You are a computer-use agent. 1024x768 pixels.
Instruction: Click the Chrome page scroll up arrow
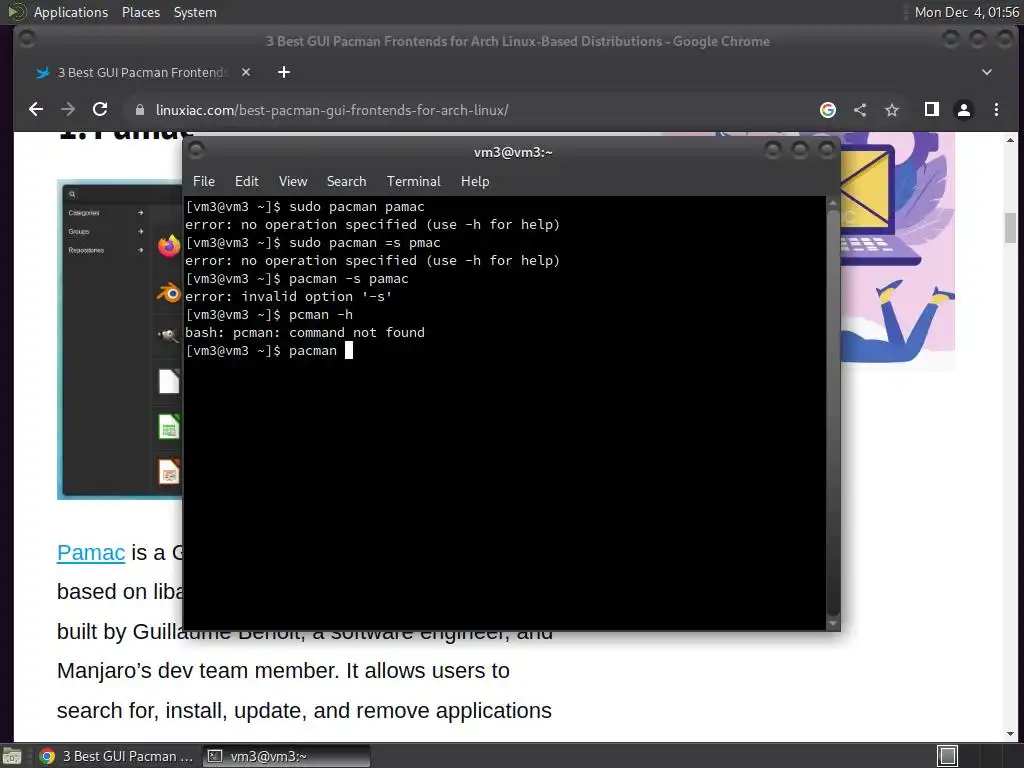pyautogui.click(x=1010, y=140)
